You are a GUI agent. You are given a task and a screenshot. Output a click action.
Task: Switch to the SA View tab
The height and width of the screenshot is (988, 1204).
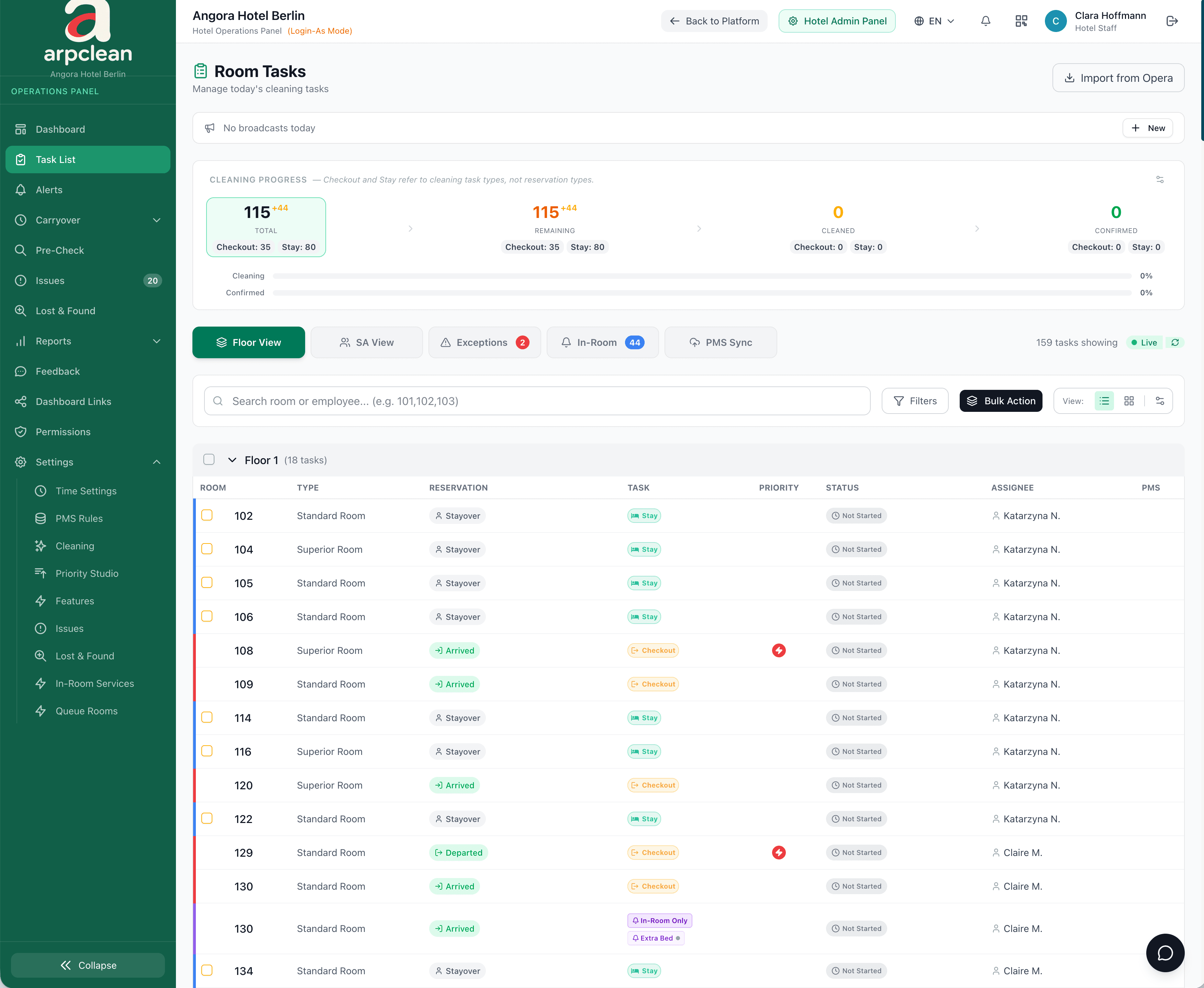[367, 342]
